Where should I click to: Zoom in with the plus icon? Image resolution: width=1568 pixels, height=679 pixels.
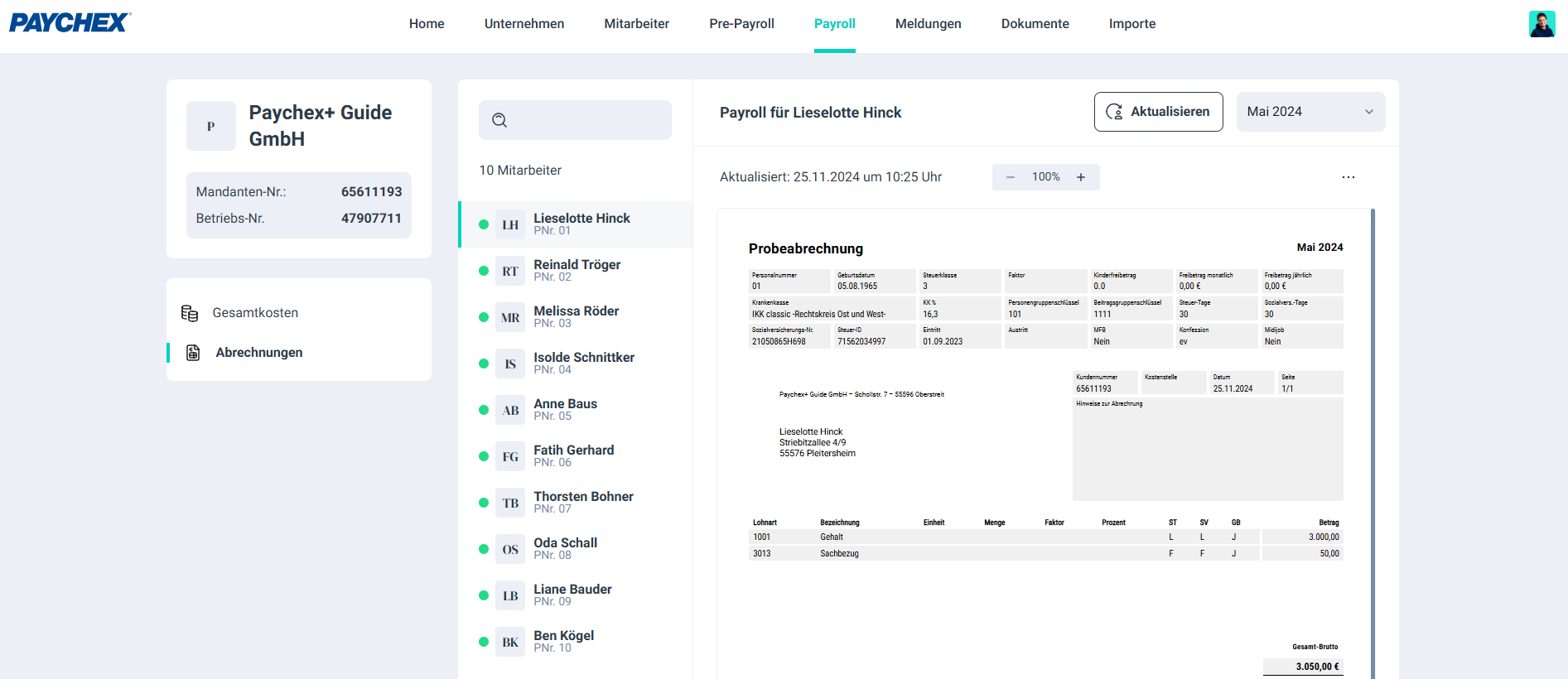click(1081, 177)
